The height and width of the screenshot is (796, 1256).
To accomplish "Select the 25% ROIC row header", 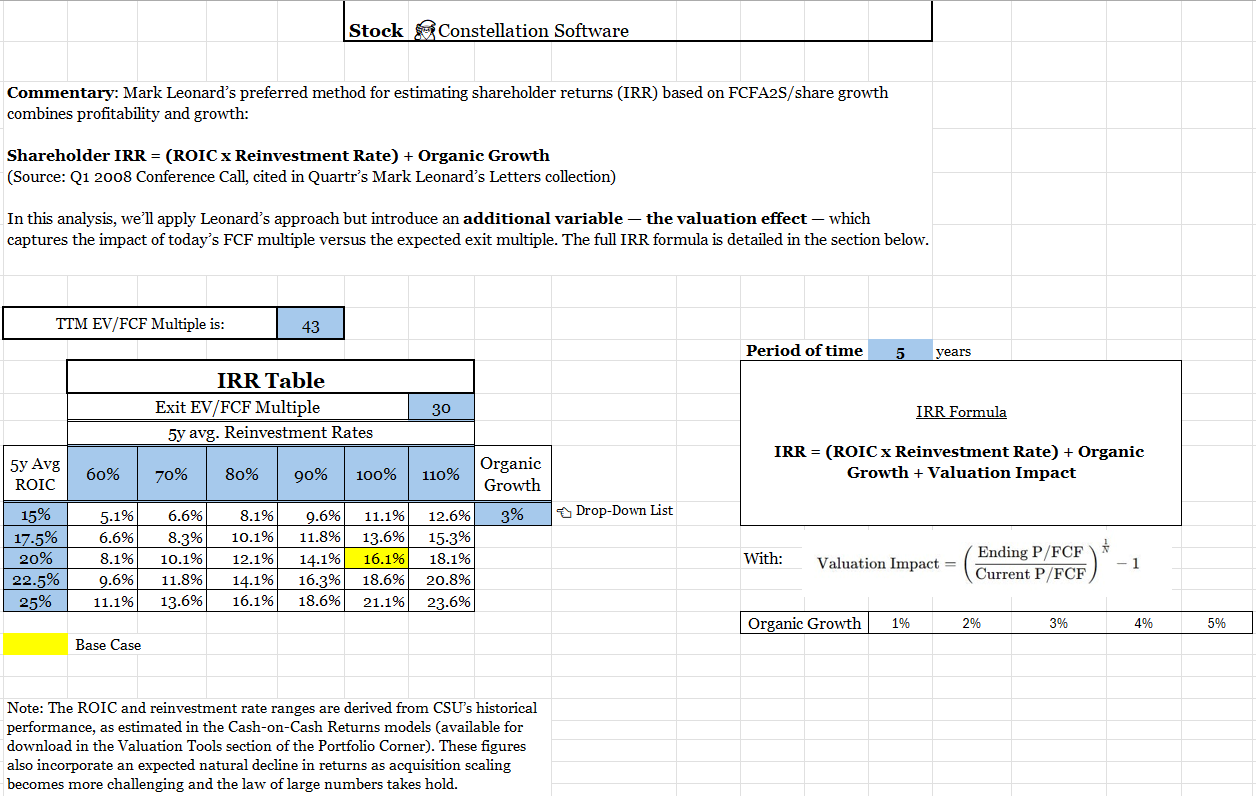I will 36,601.
